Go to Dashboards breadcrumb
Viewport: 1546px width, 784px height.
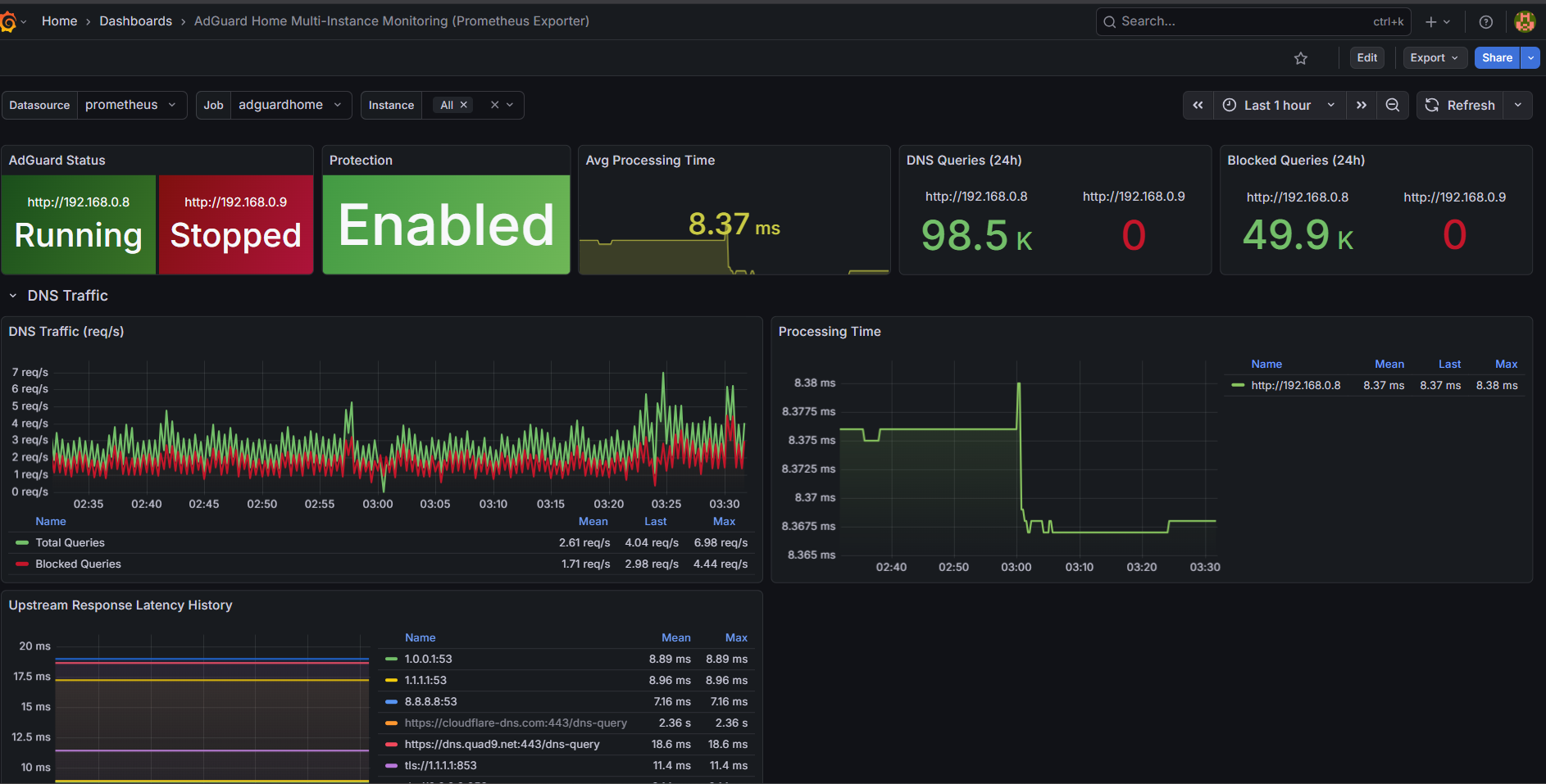coord(136,21)
